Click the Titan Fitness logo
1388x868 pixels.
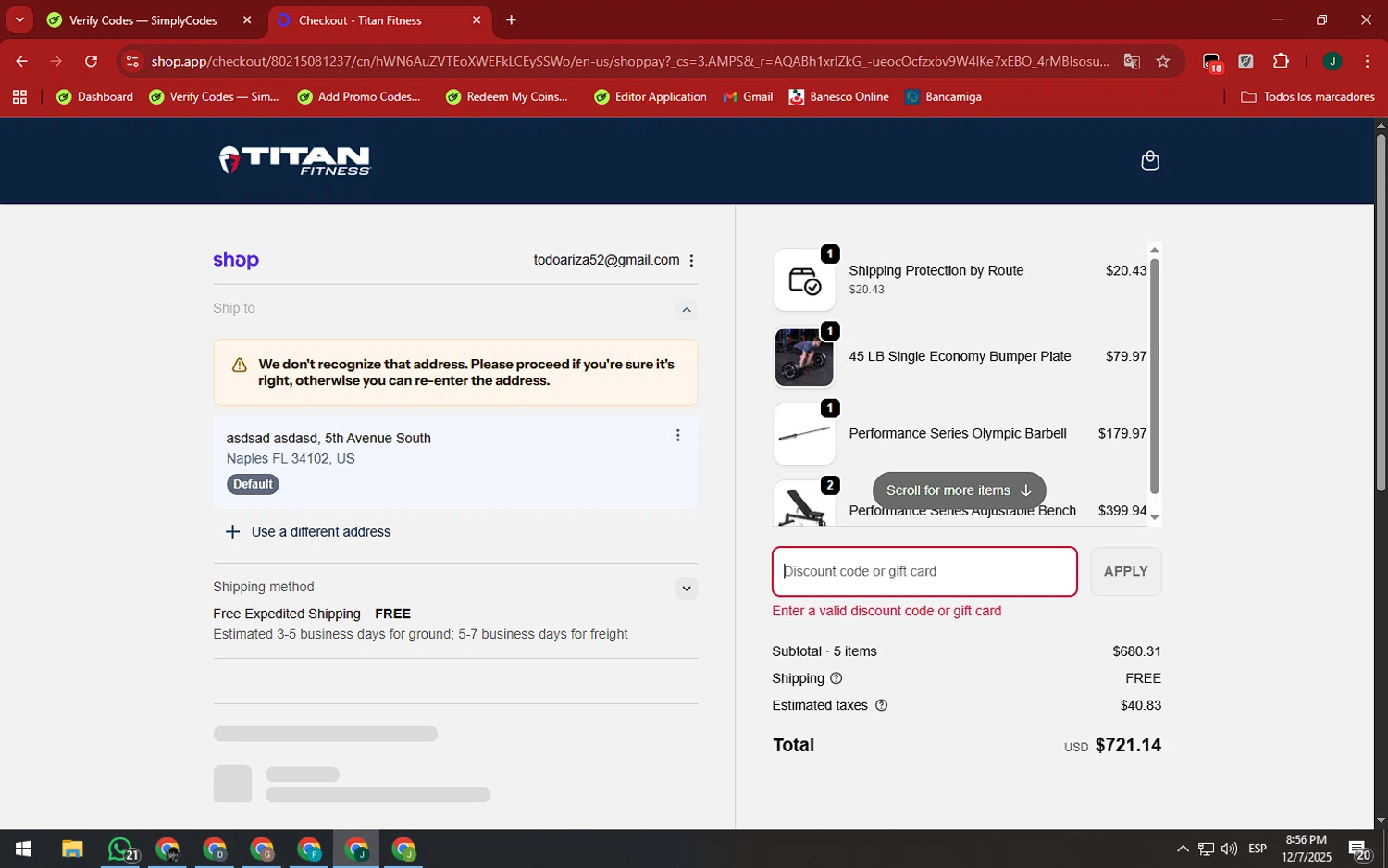[x=294, y=160]
